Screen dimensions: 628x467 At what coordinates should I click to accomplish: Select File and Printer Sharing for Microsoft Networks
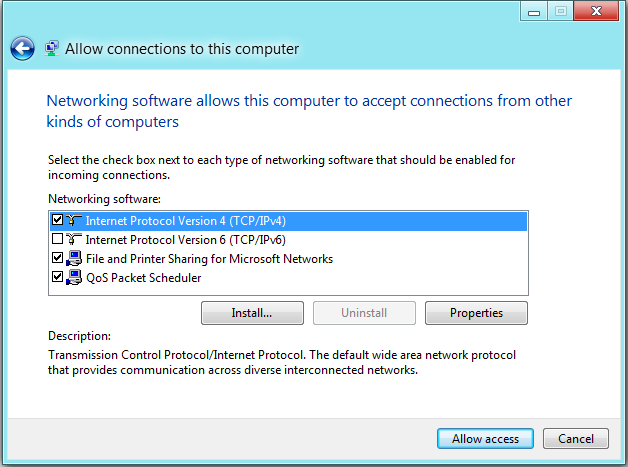[209, 259]
